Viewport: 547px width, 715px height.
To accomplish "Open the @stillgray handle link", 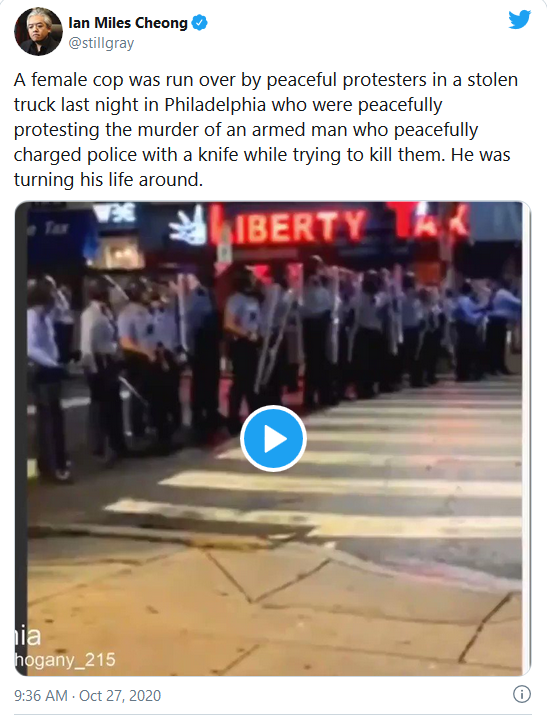I will (x=101, y=43).
